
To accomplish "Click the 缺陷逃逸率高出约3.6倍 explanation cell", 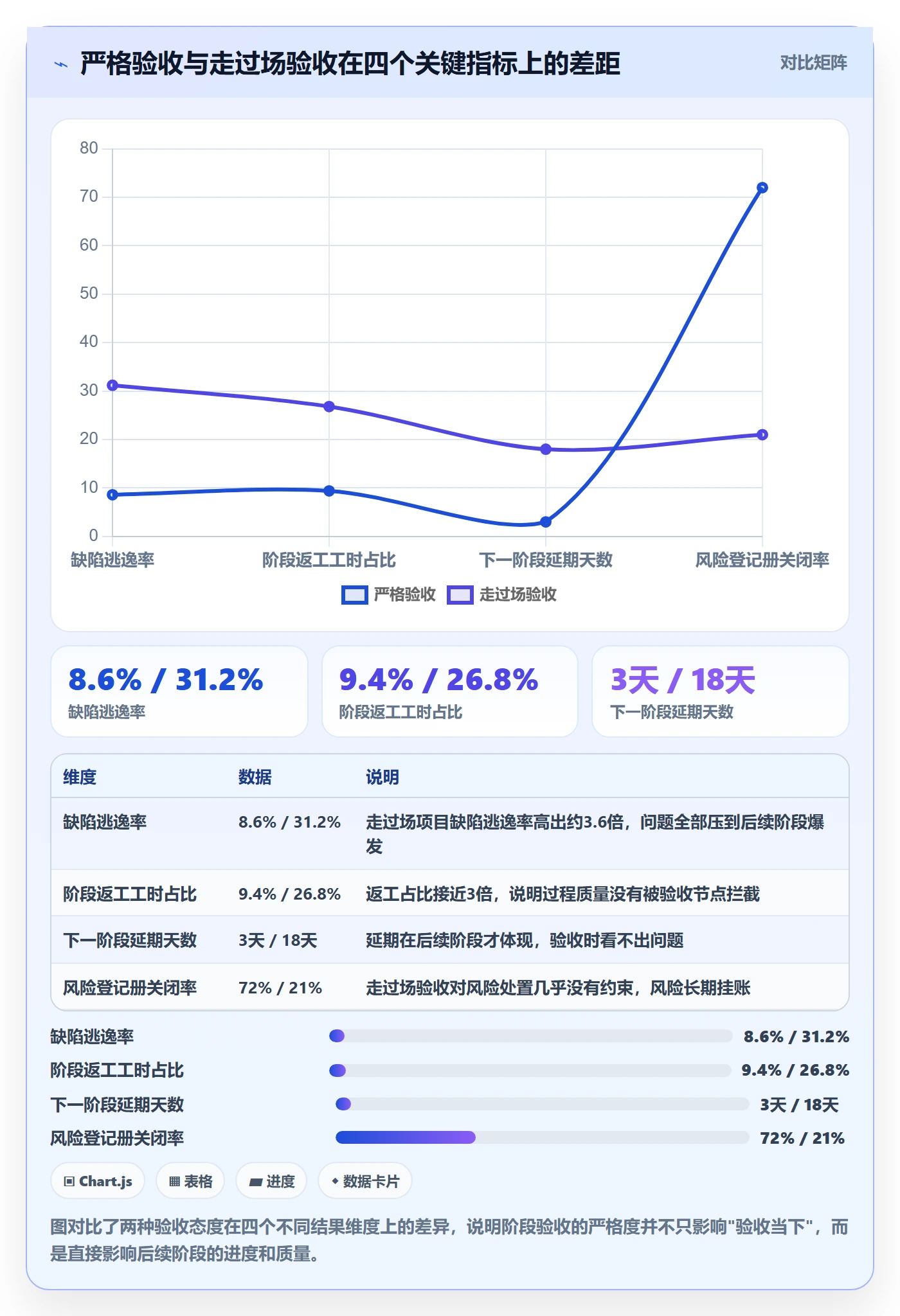I will [x=595, y=834].
